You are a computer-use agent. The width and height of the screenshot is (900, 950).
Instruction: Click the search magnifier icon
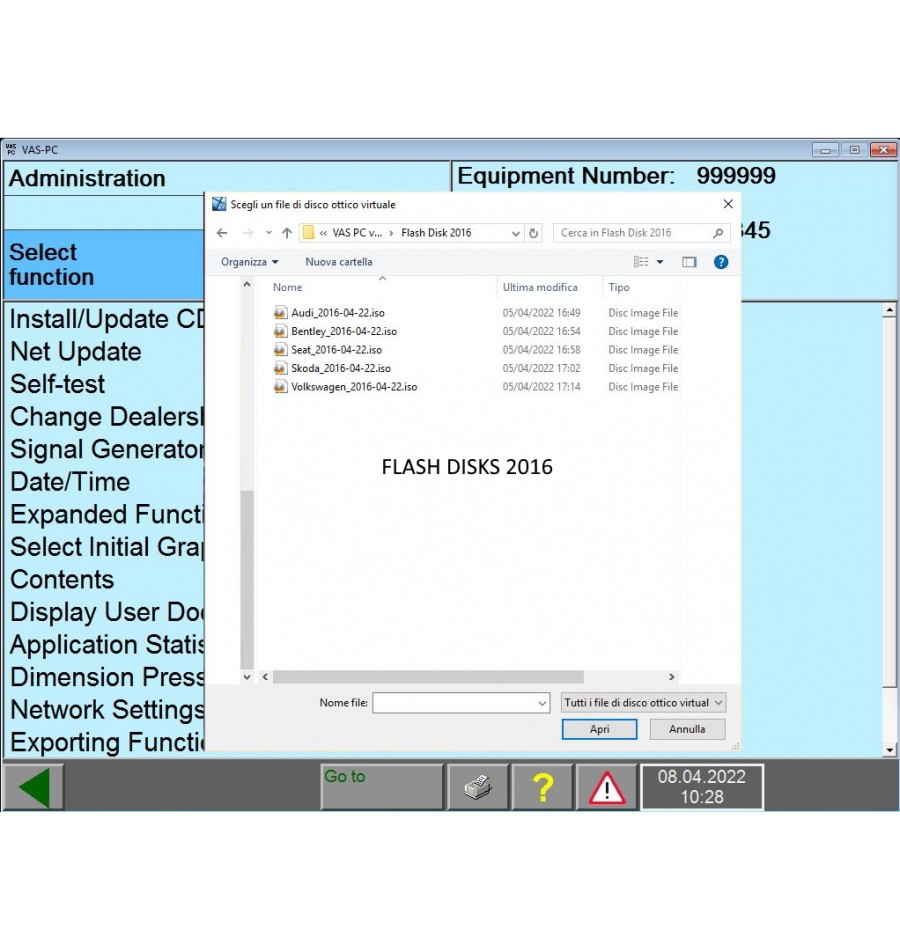pyautogui.click(x=718, y=233)
